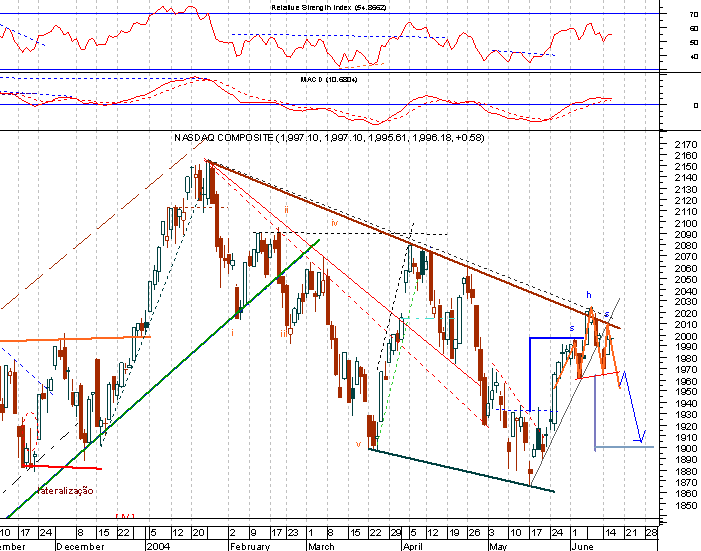This screenshot has width=701, height=551.
Task: Click the RSI axis value 70
Action: click(693, 15)
